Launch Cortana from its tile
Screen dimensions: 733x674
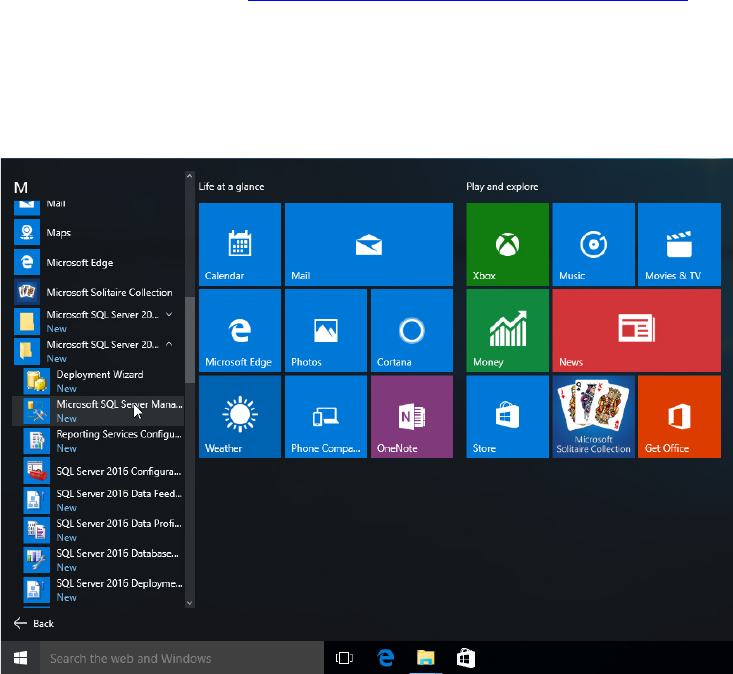[x=411, y=330]
